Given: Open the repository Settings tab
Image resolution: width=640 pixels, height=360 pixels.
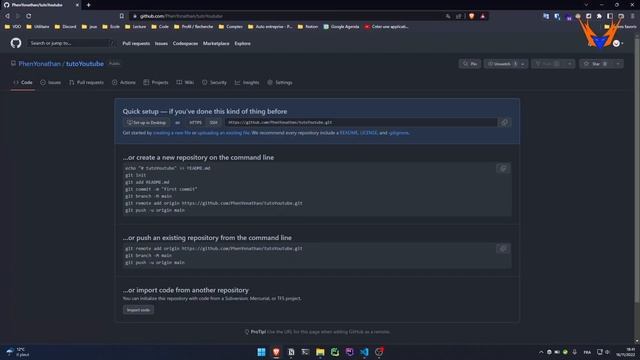Looking at the screenshot, I should [280, 82].
